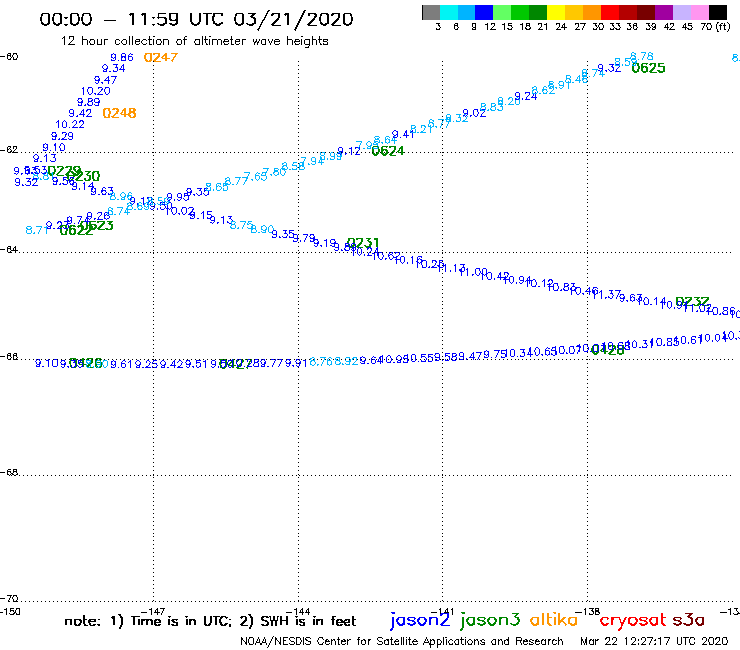The height and width of the screenshot is (650, 740).
Task: Click the wave height value '9.89'
Action: [89, 102]
